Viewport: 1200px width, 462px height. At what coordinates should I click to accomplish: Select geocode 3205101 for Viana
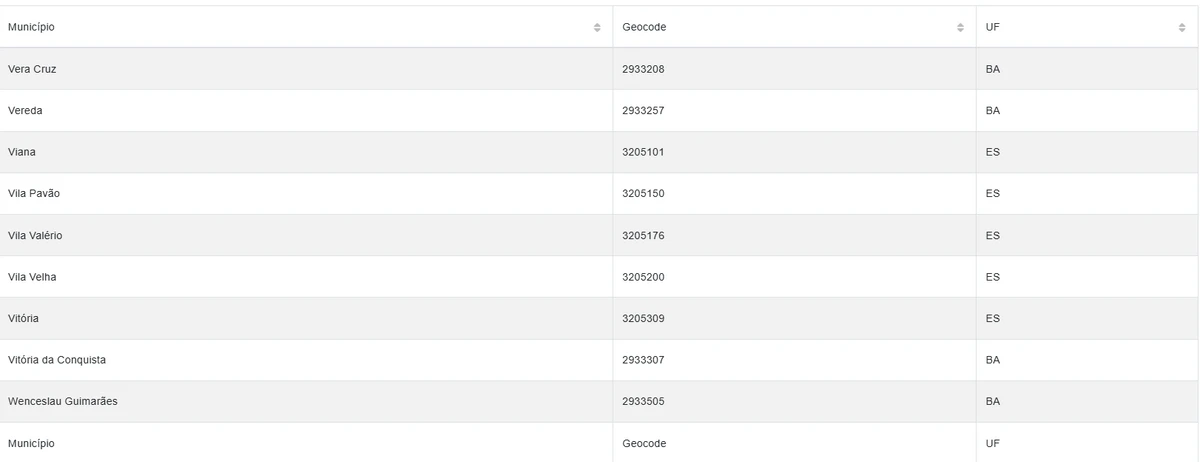point(643,152)
